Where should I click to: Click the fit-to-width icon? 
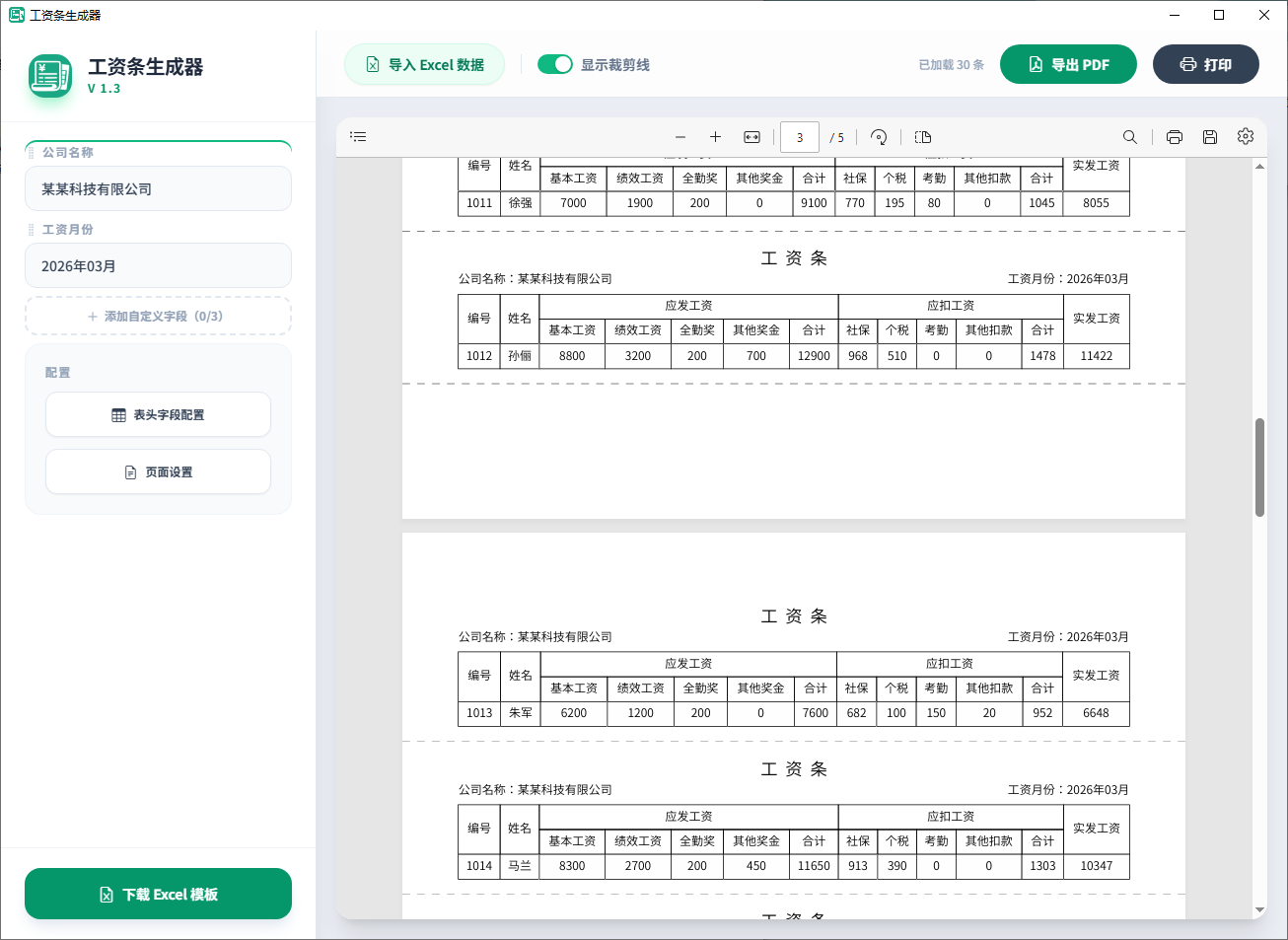pos(751,137)
